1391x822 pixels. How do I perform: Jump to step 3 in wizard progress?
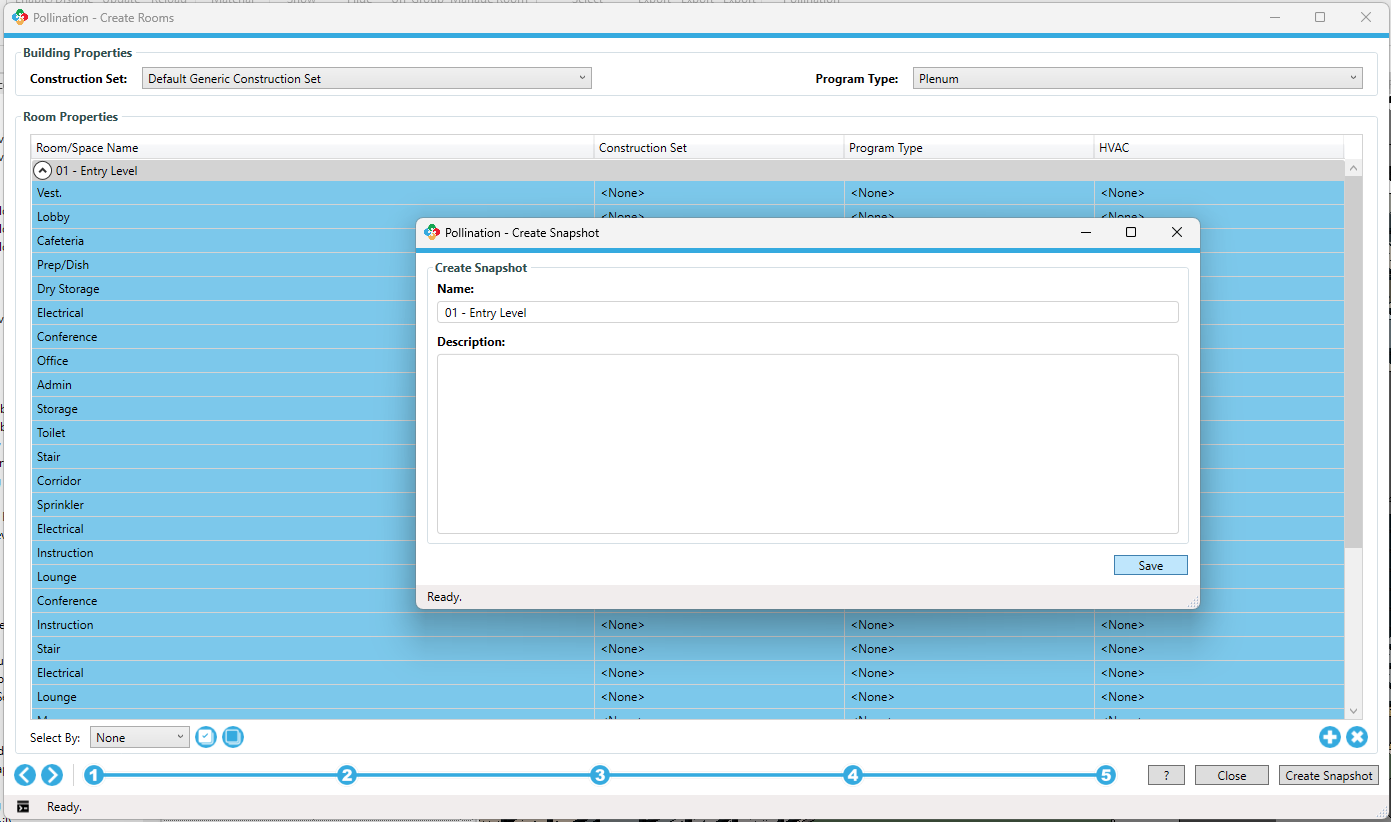(x=599, y=775)
